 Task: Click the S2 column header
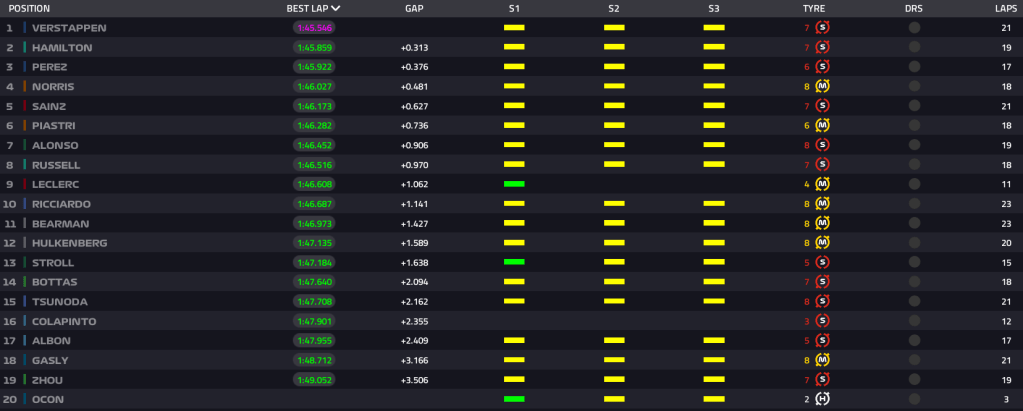(x=614, y=9)
